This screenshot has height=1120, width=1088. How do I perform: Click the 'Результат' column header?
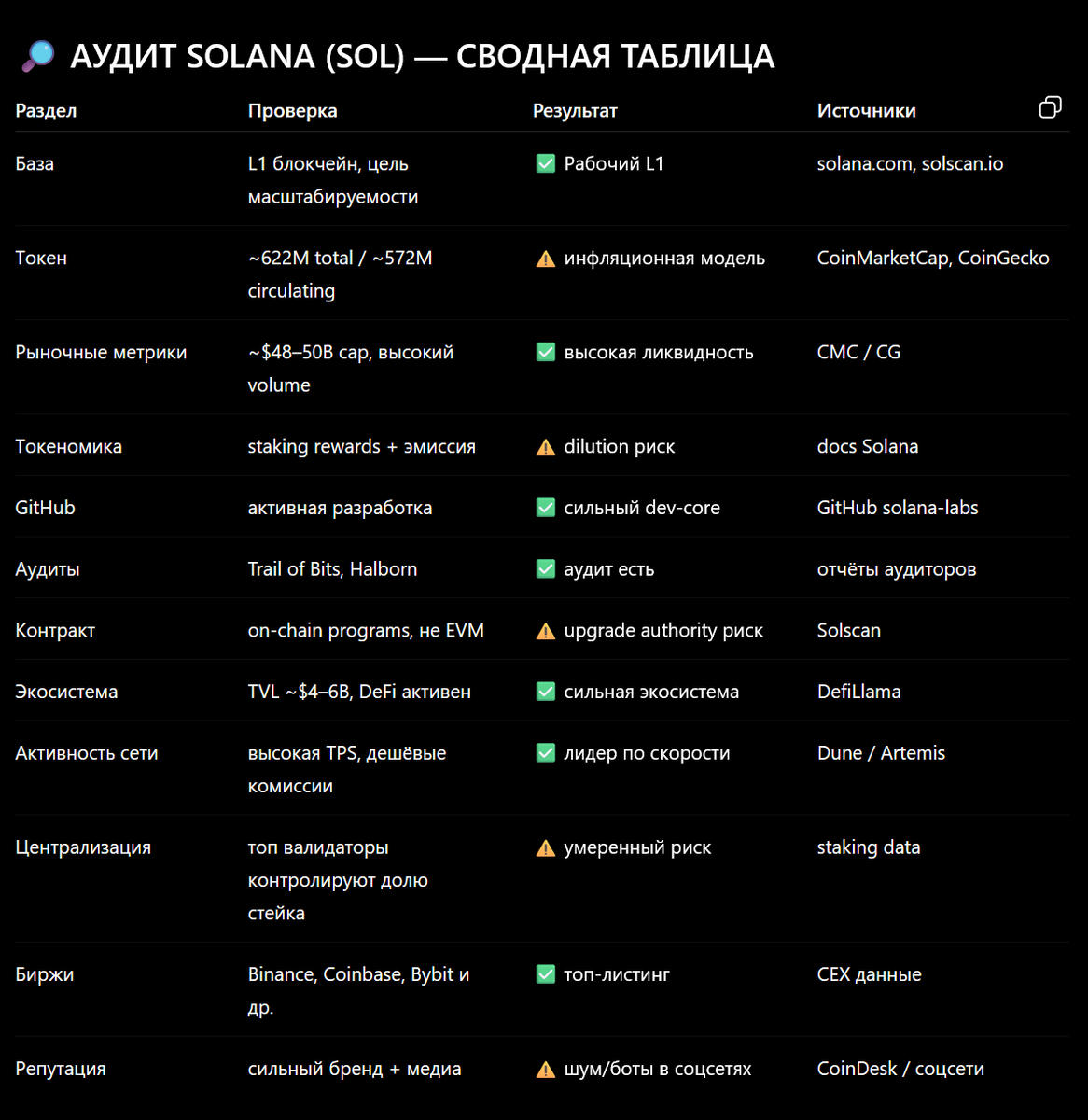tap(575, 110)
